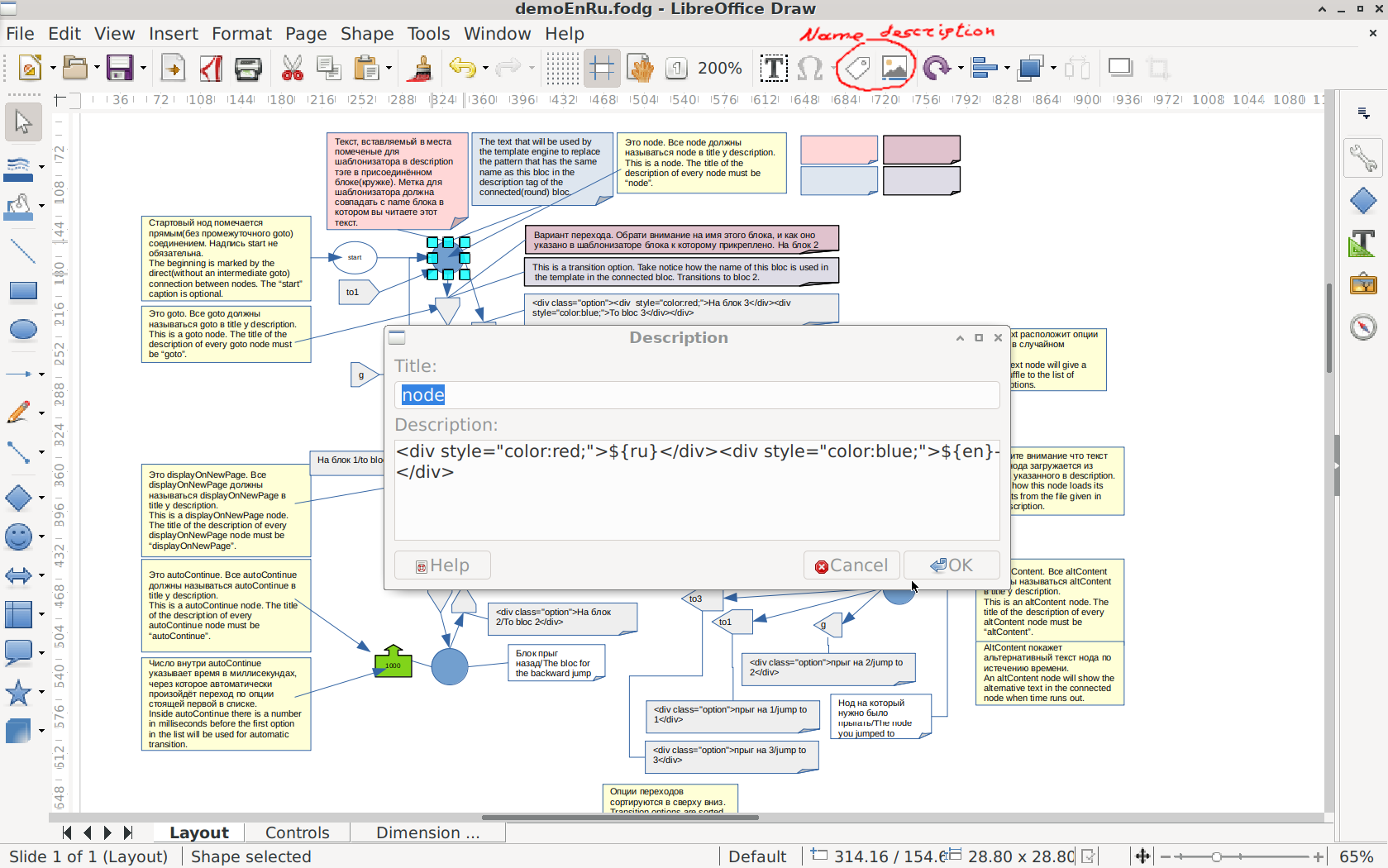Click the 200% zoom value
This screenshot has height=868, width=1388.
[720, 68]
